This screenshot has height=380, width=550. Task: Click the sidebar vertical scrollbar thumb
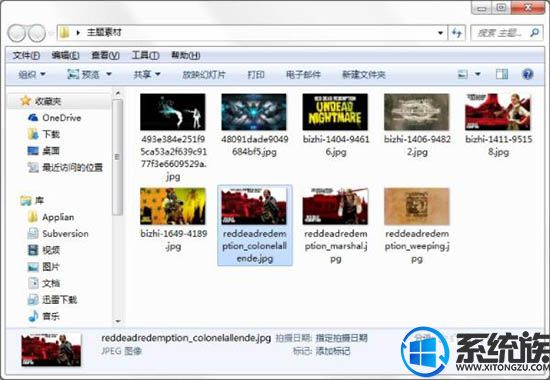(118, 157)
